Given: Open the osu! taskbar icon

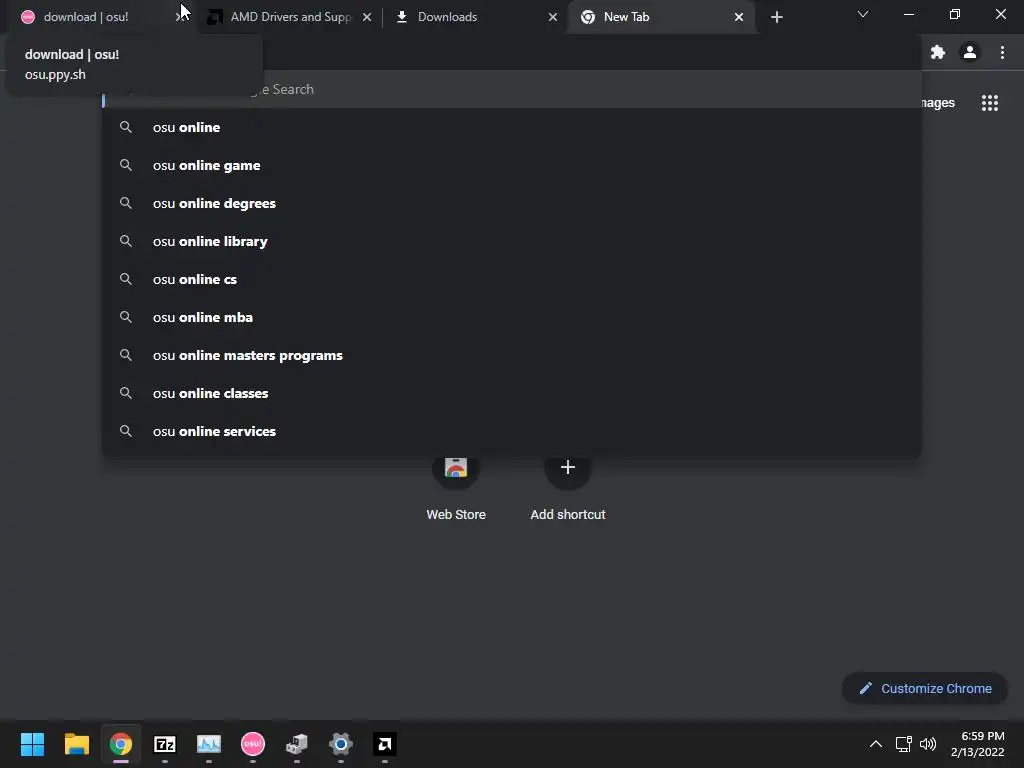Looking at the screenshot, I should coord(253,744).
